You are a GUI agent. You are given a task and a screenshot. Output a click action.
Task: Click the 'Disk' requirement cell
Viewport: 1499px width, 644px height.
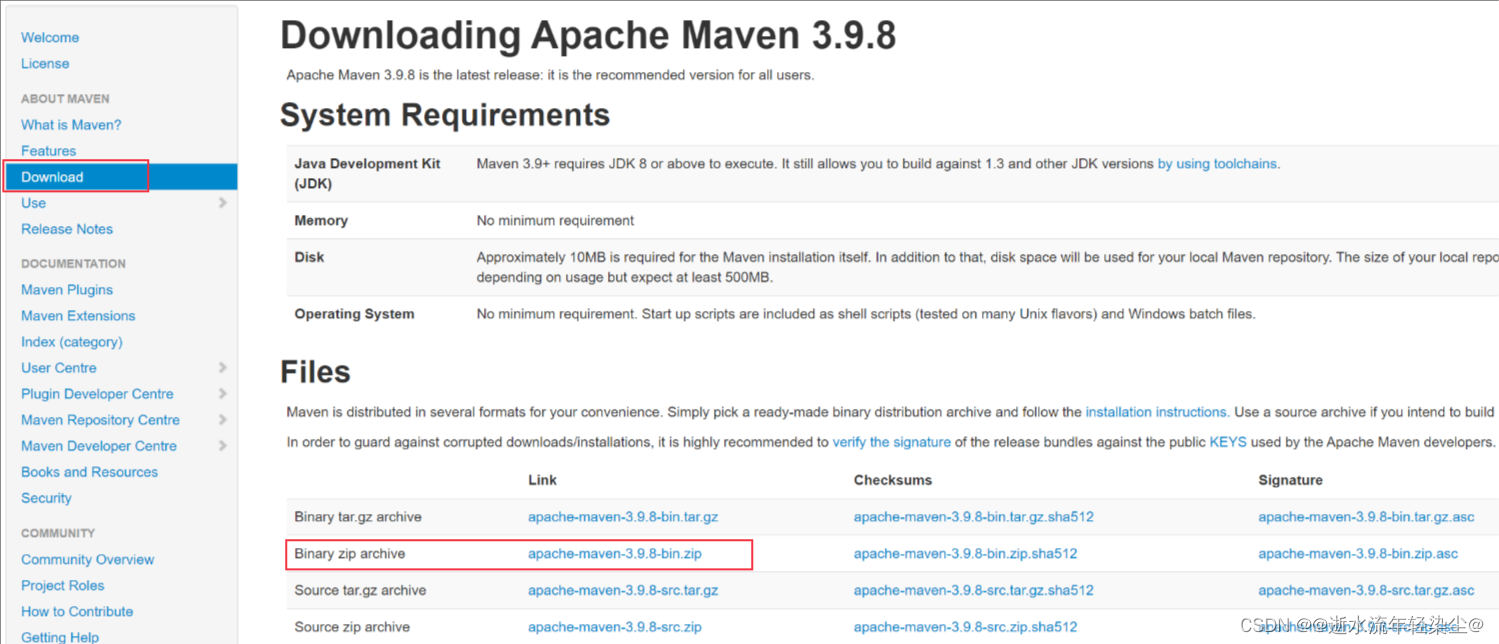(x=309, y=257)
